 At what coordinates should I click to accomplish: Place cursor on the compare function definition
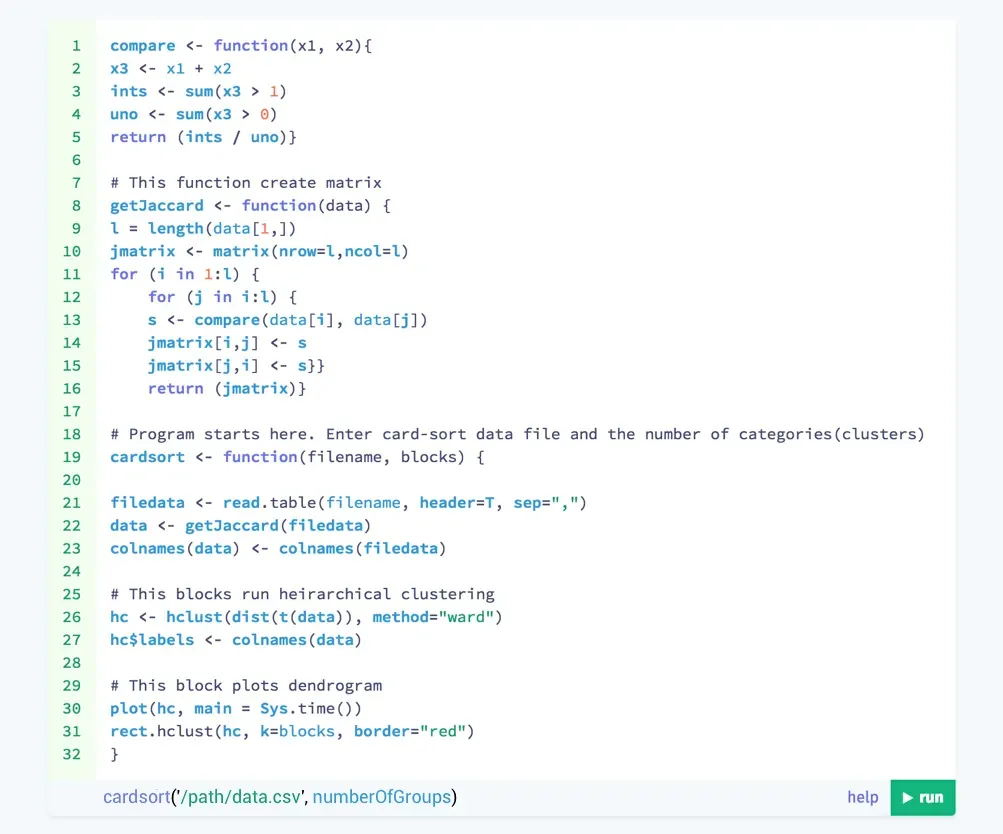coord(143,45)
